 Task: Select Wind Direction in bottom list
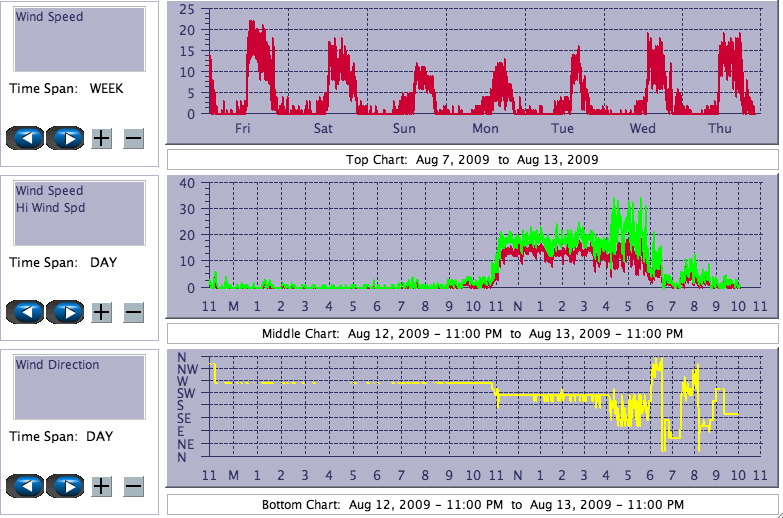[x=58, y=365]
